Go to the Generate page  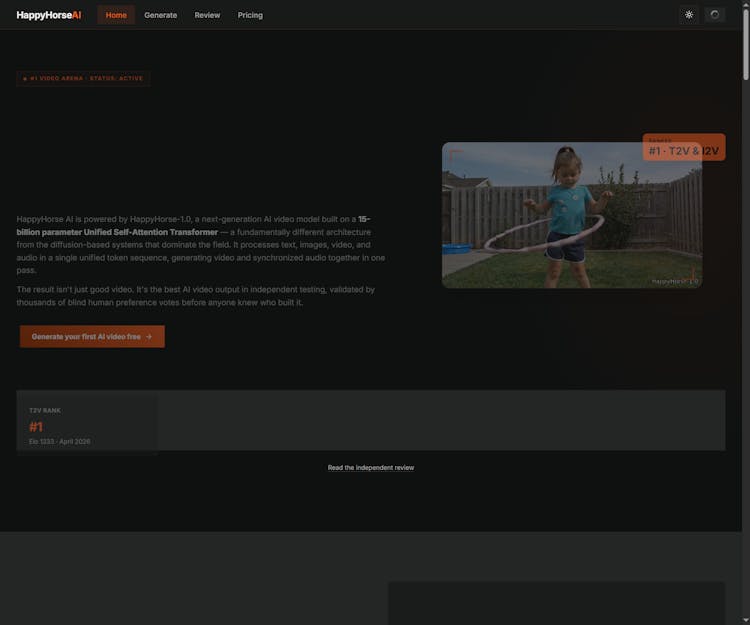tap(160, 15)
